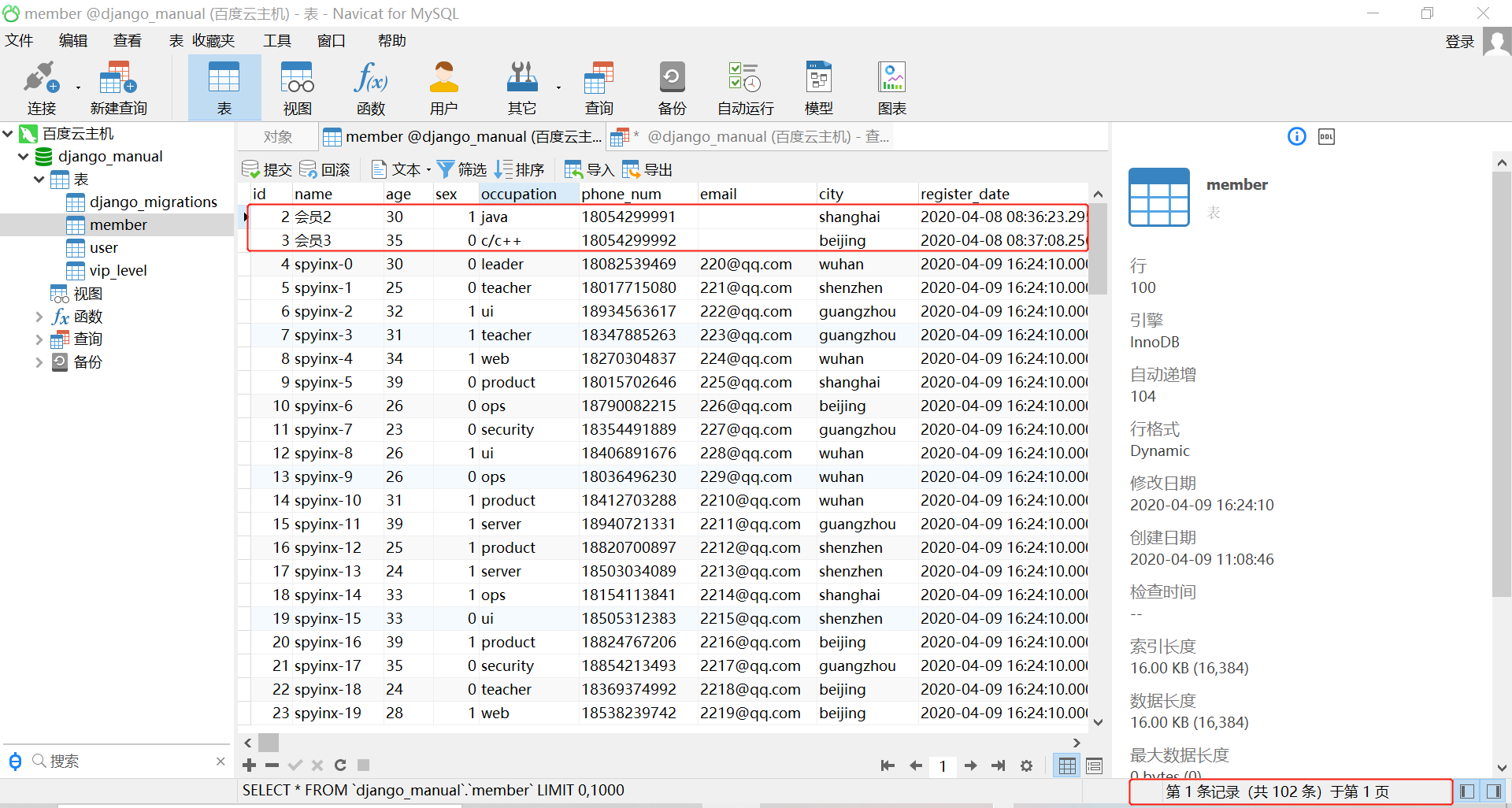Select vip_level table in tree
This screenshot has height=808, width=1512.
[107, 271]
